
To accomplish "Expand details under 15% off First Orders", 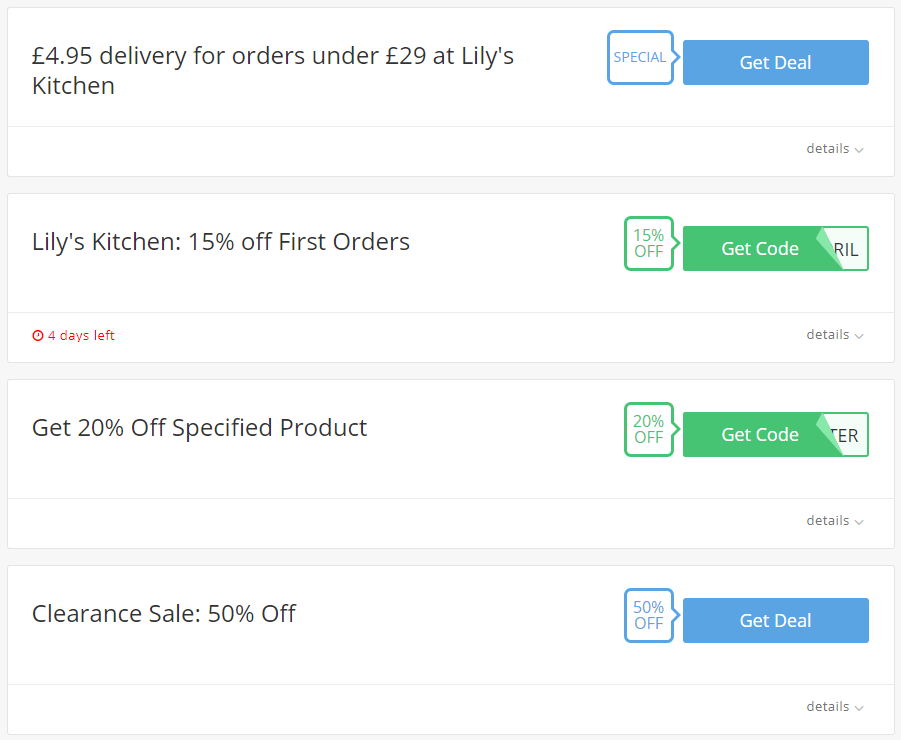I will 835,335.
